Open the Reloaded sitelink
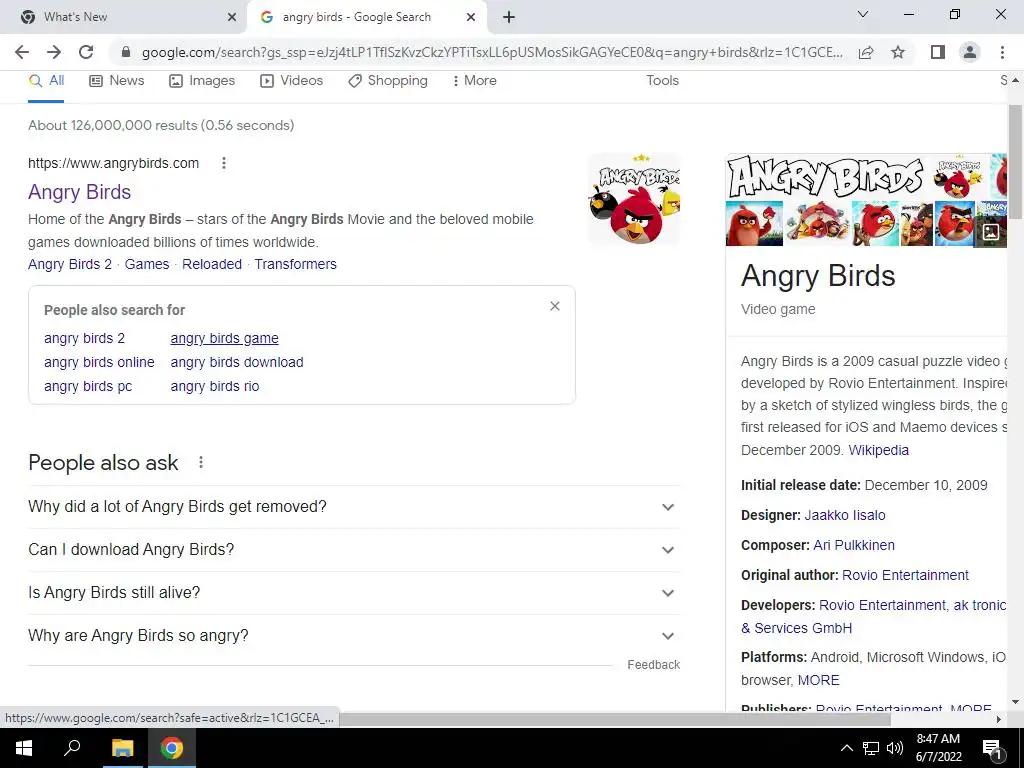Screen dimensions: 1024x768 tap(212, 264)
